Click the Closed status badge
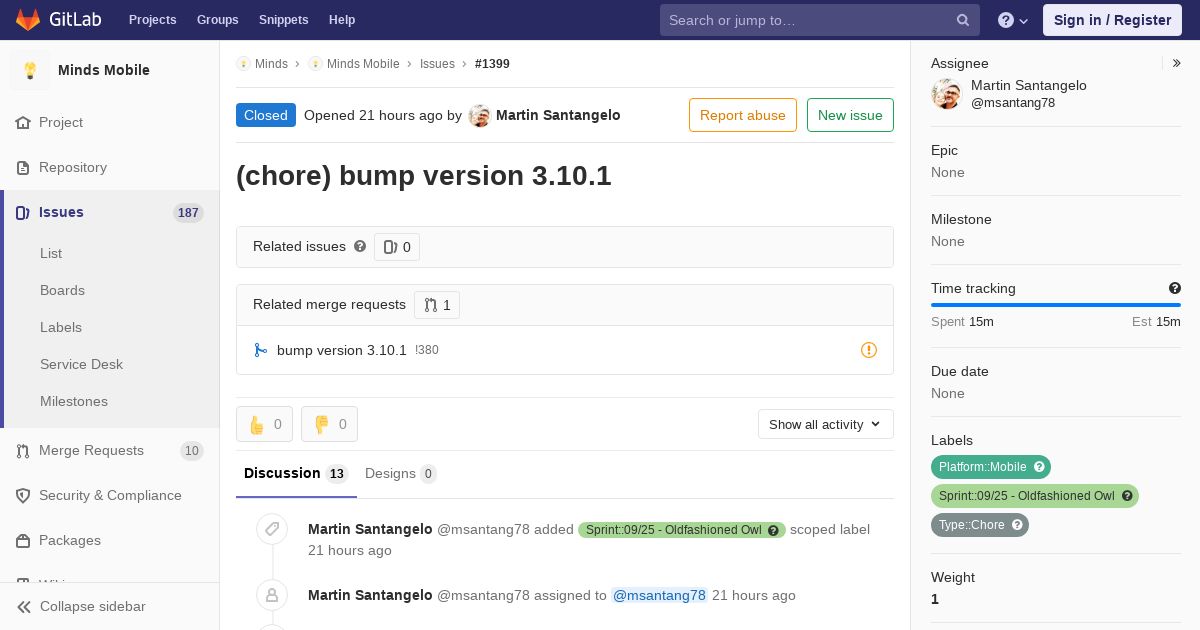The width and height of the screenshot is (1200, 630). click(266, 115)
